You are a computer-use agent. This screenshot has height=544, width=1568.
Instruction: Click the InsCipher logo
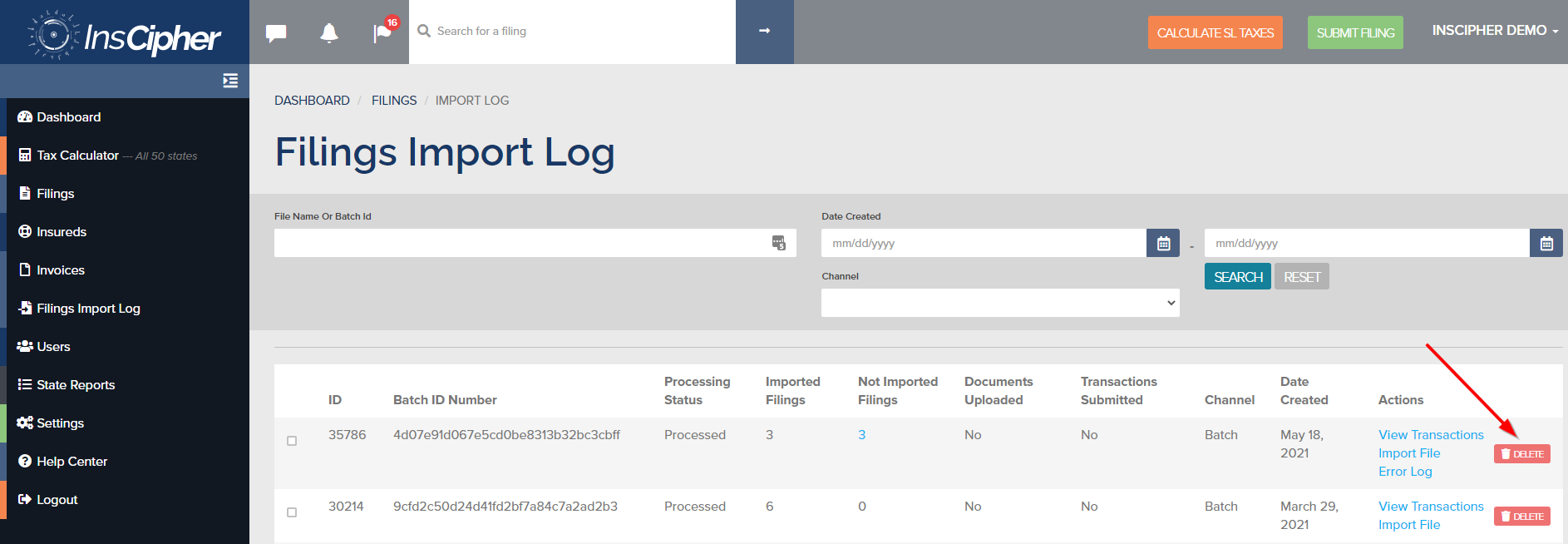pos(125,36)
